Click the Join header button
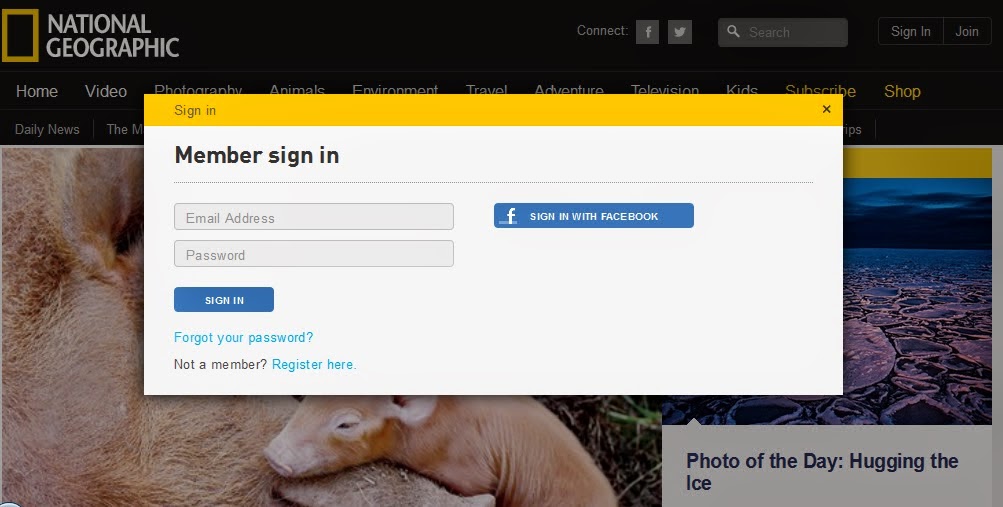Screen dimensions: 1003x507 point(967,31)
